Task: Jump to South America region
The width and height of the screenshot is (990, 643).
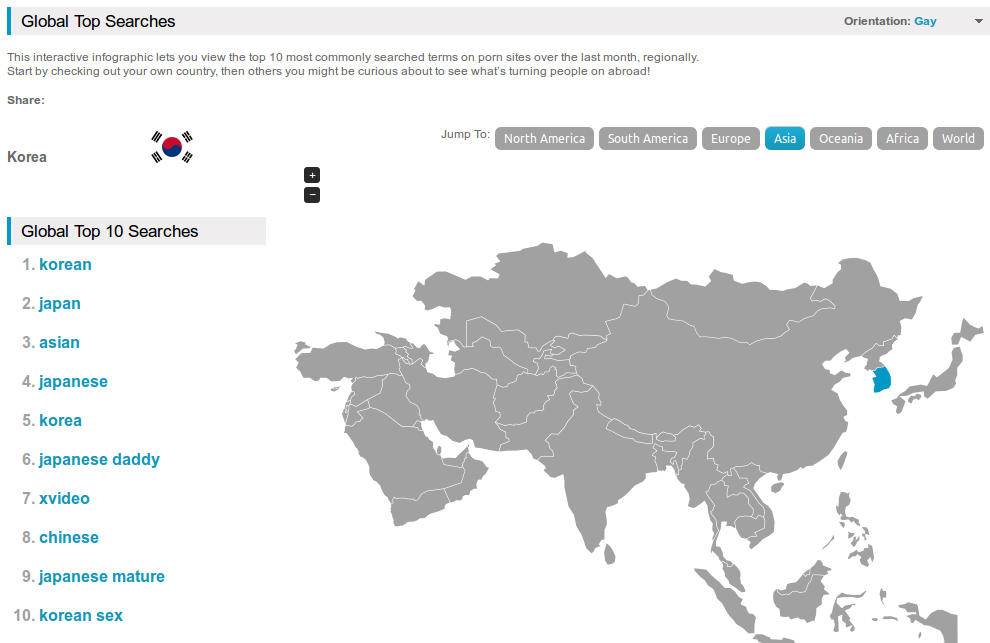Action: coord(648,139)
